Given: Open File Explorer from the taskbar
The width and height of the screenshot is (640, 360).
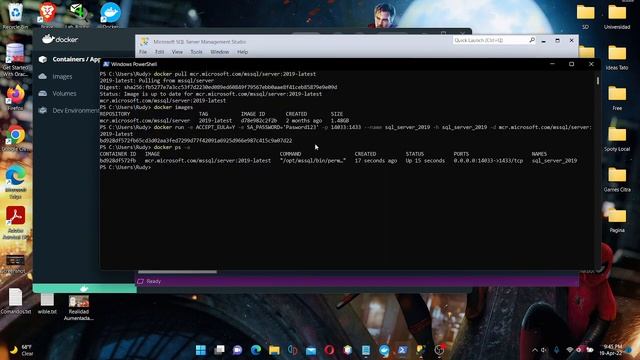Looking at the screenshot, I should coord(274,350).
